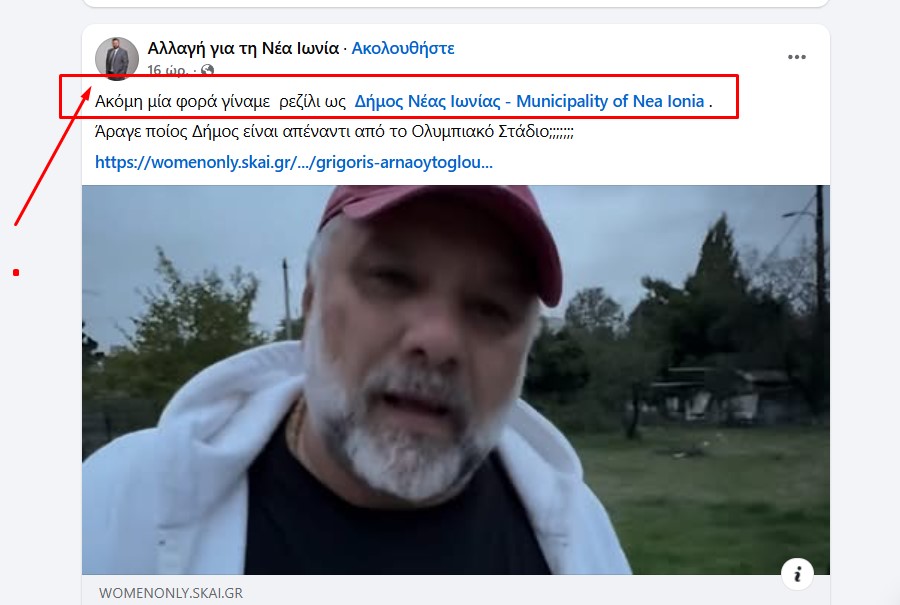Click the previous post card's bottom edge
900x605 pixels.
point(456,3)
